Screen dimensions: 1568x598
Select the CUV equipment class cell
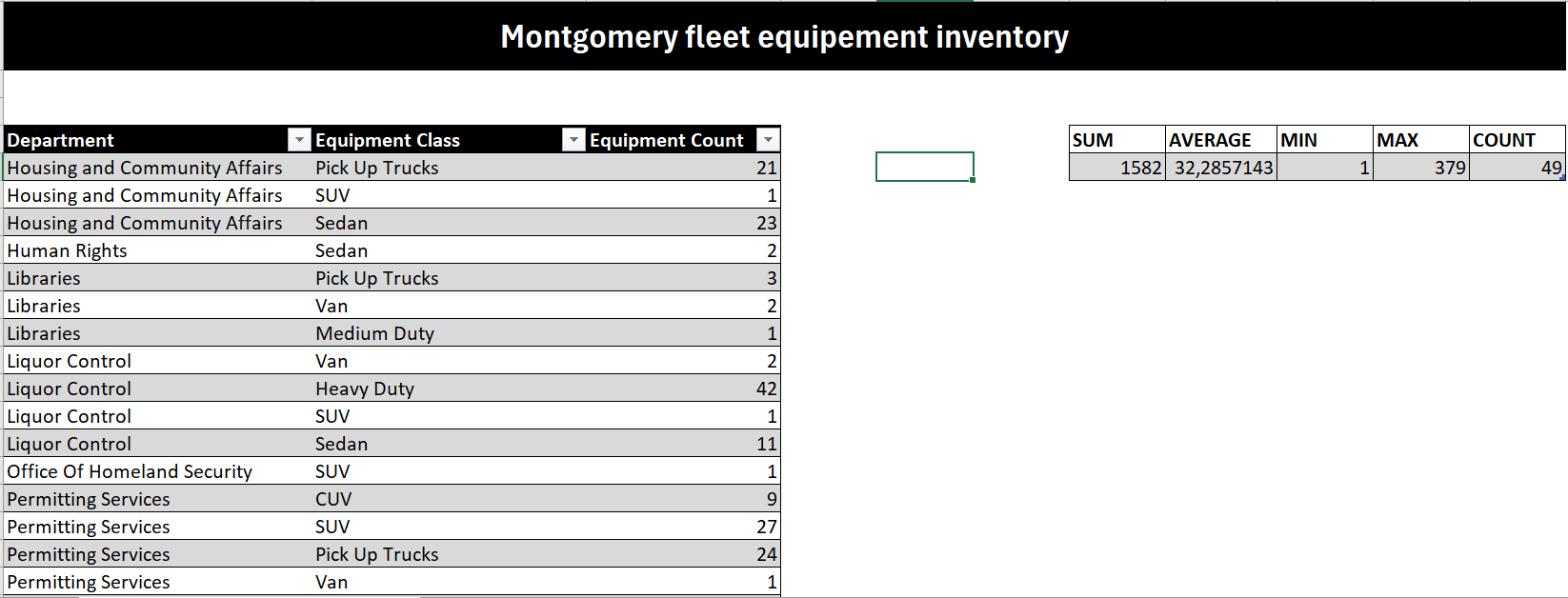pyautogui.click(x=450, y=499)
